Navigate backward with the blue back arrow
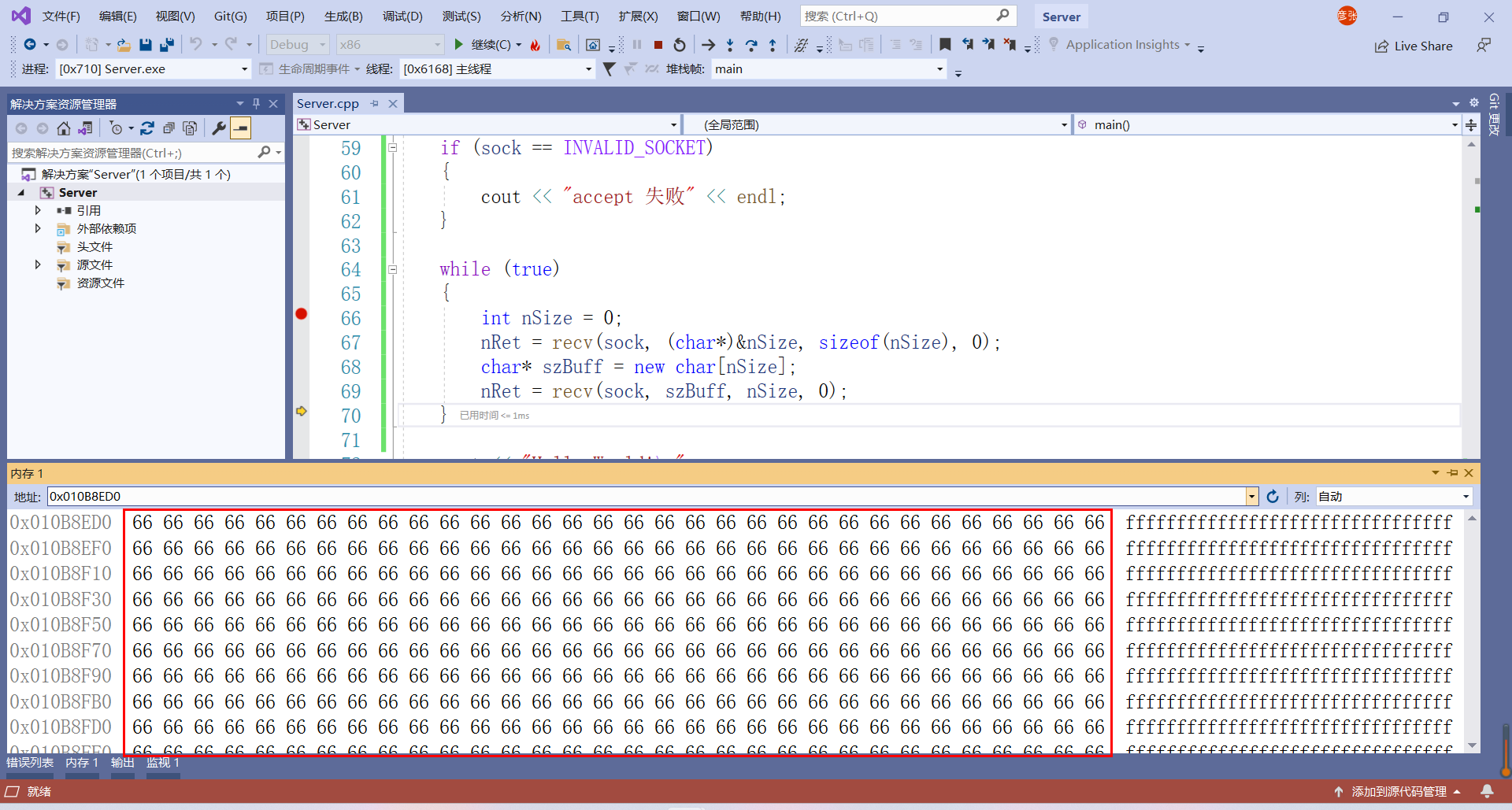Screen dimensions: 1512x810 [x=30, y=45]
